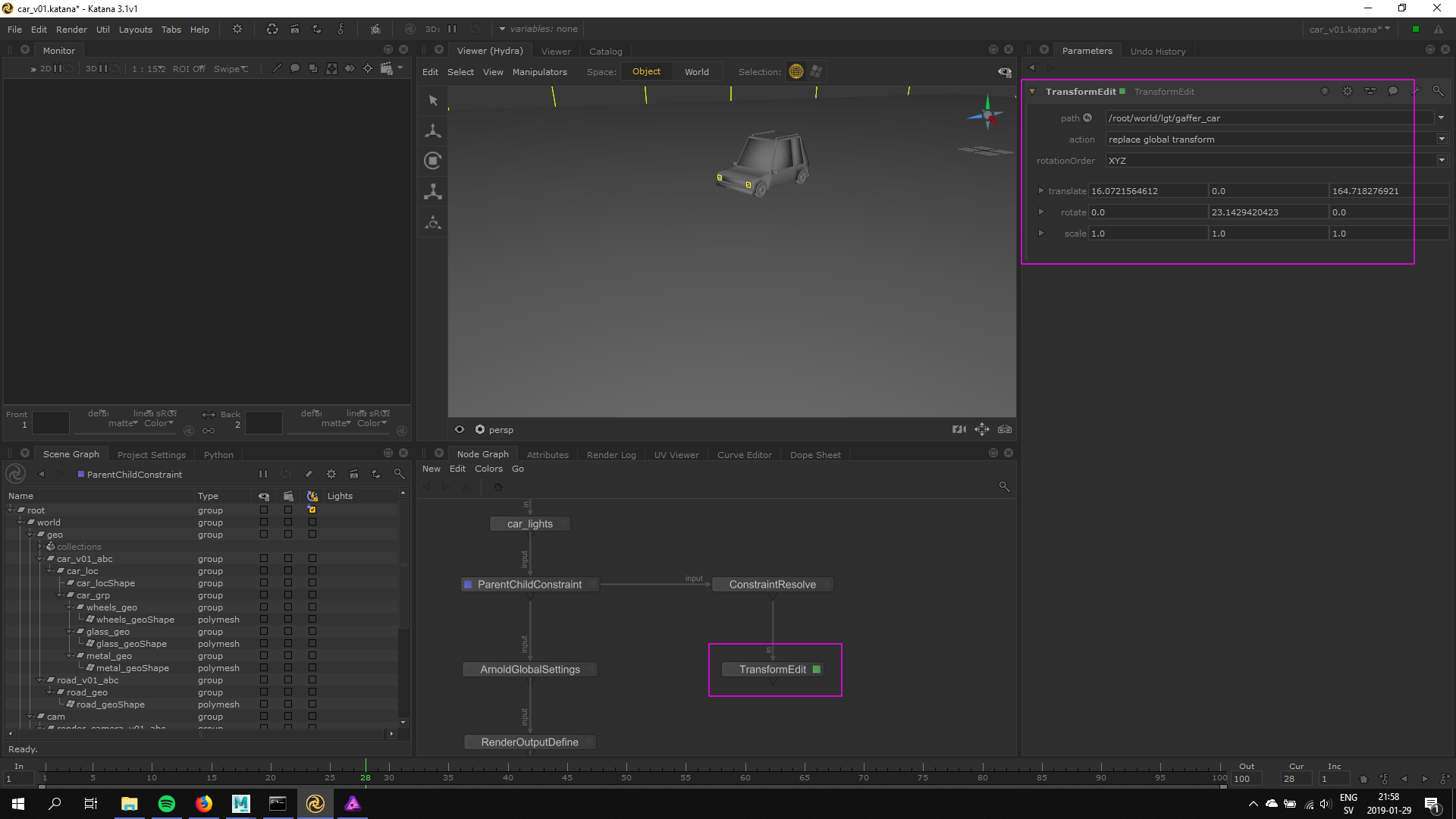Image resolution: width=1456 pixels, height=819 pixels.
Task: Click the Scene Graph gear settings icon
Action: (331, 474)
